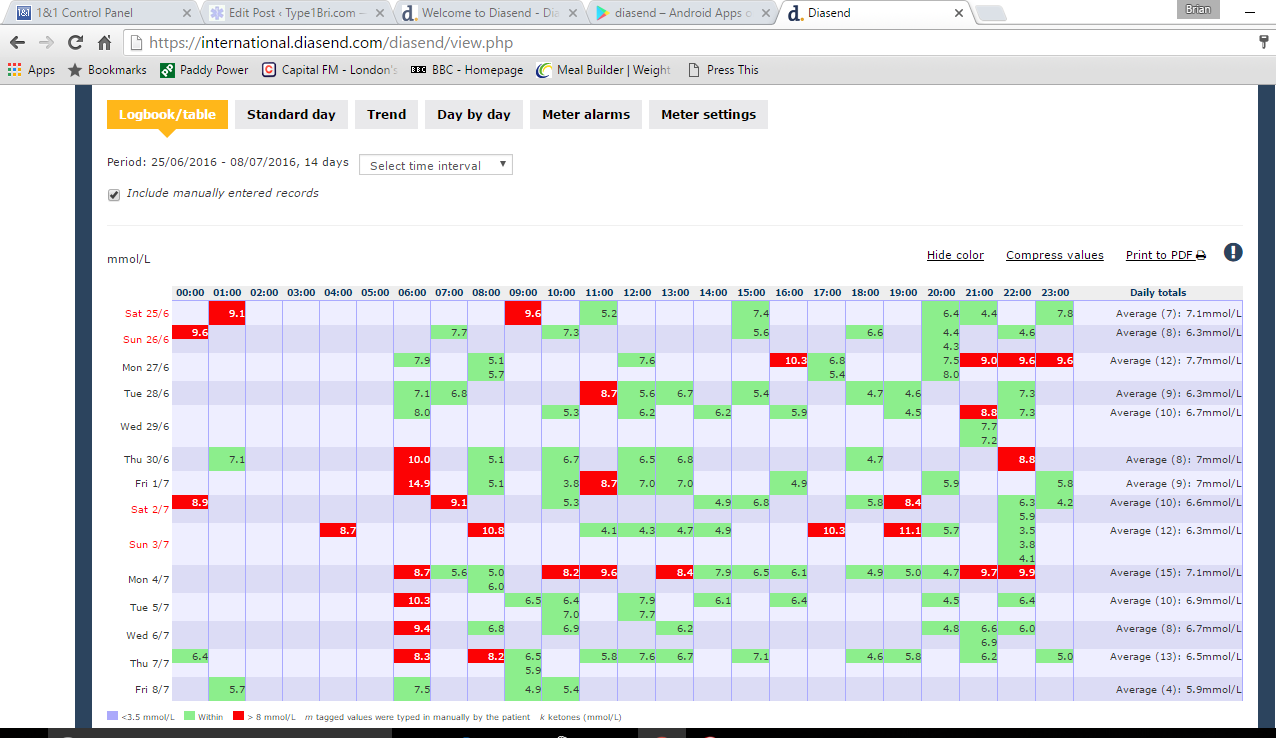The height and width of the screenshot is (738, 1276).
Task: Click the browser back arrow
Action: pyautogui.click(x=17, y=43)
